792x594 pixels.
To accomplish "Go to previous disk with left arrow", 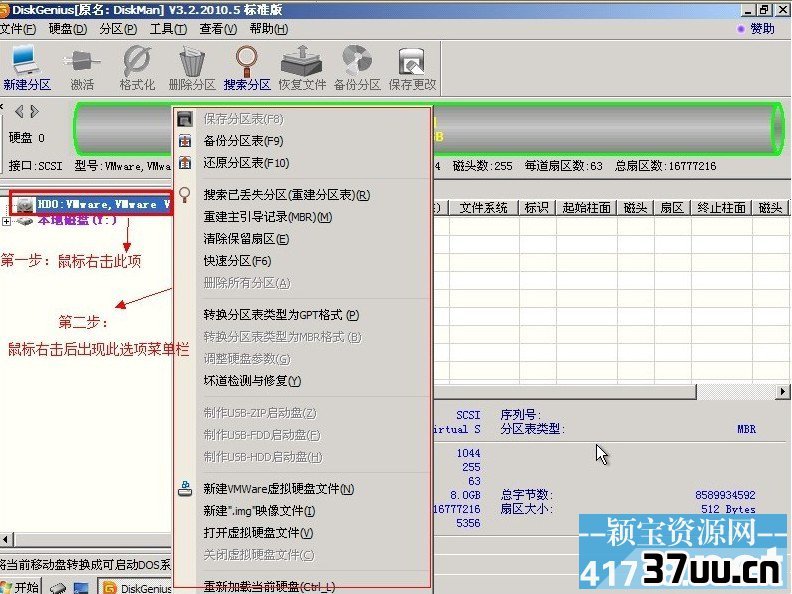I will coord(19,111).
